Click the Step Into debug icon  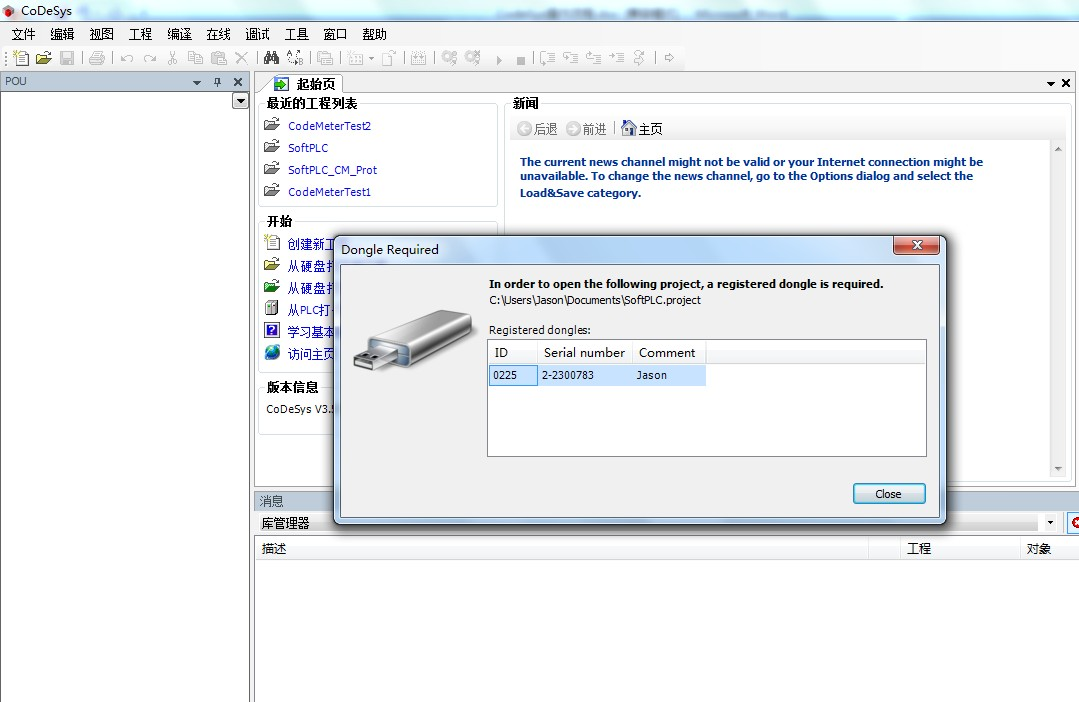[570, 58]
